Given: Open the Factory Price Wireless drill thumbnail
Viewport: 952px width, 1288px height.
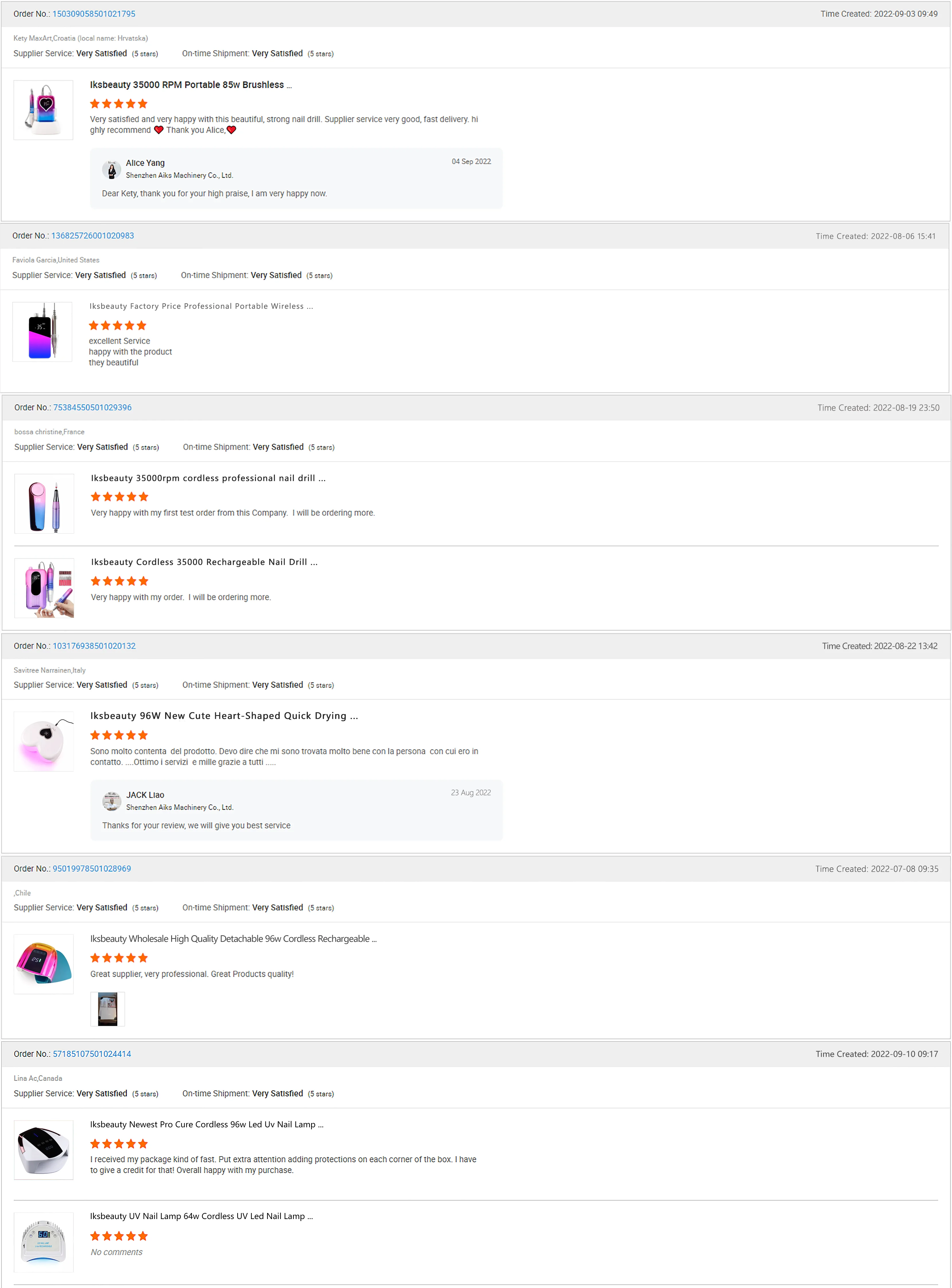Looking at the screenshot, I should [42, 332].
